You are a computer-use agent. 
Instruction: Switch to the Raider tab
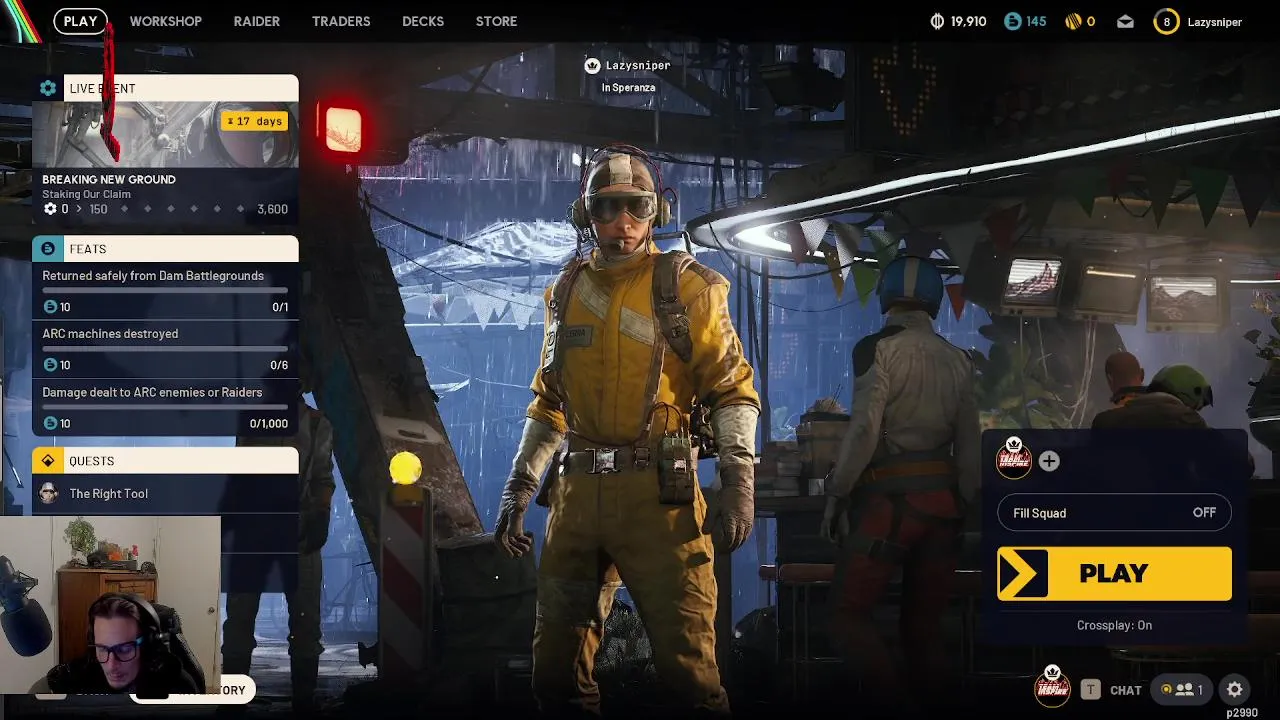[x=257, y=21]
